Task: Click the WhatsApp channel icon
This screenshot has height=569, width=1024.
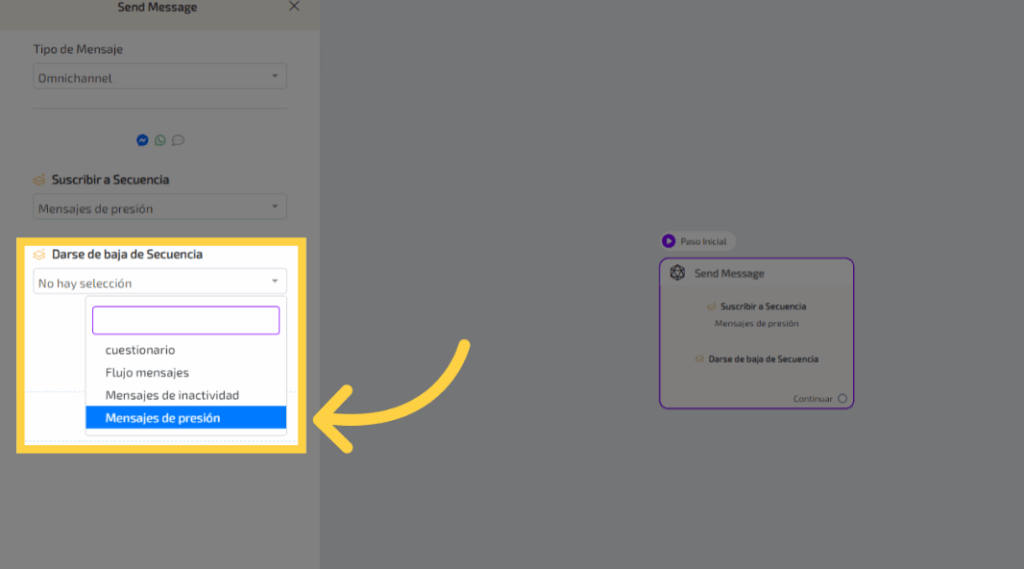Action: coord(160,141)
